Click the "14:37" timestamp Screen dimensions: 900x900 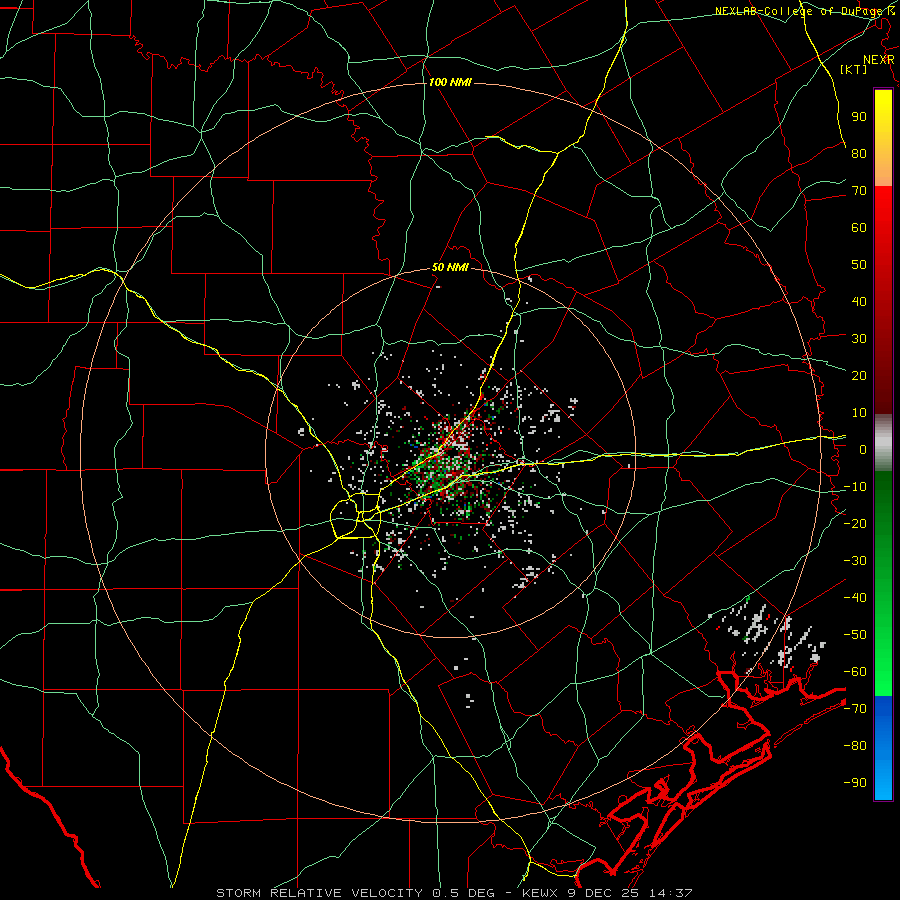(x=670, y=893)
